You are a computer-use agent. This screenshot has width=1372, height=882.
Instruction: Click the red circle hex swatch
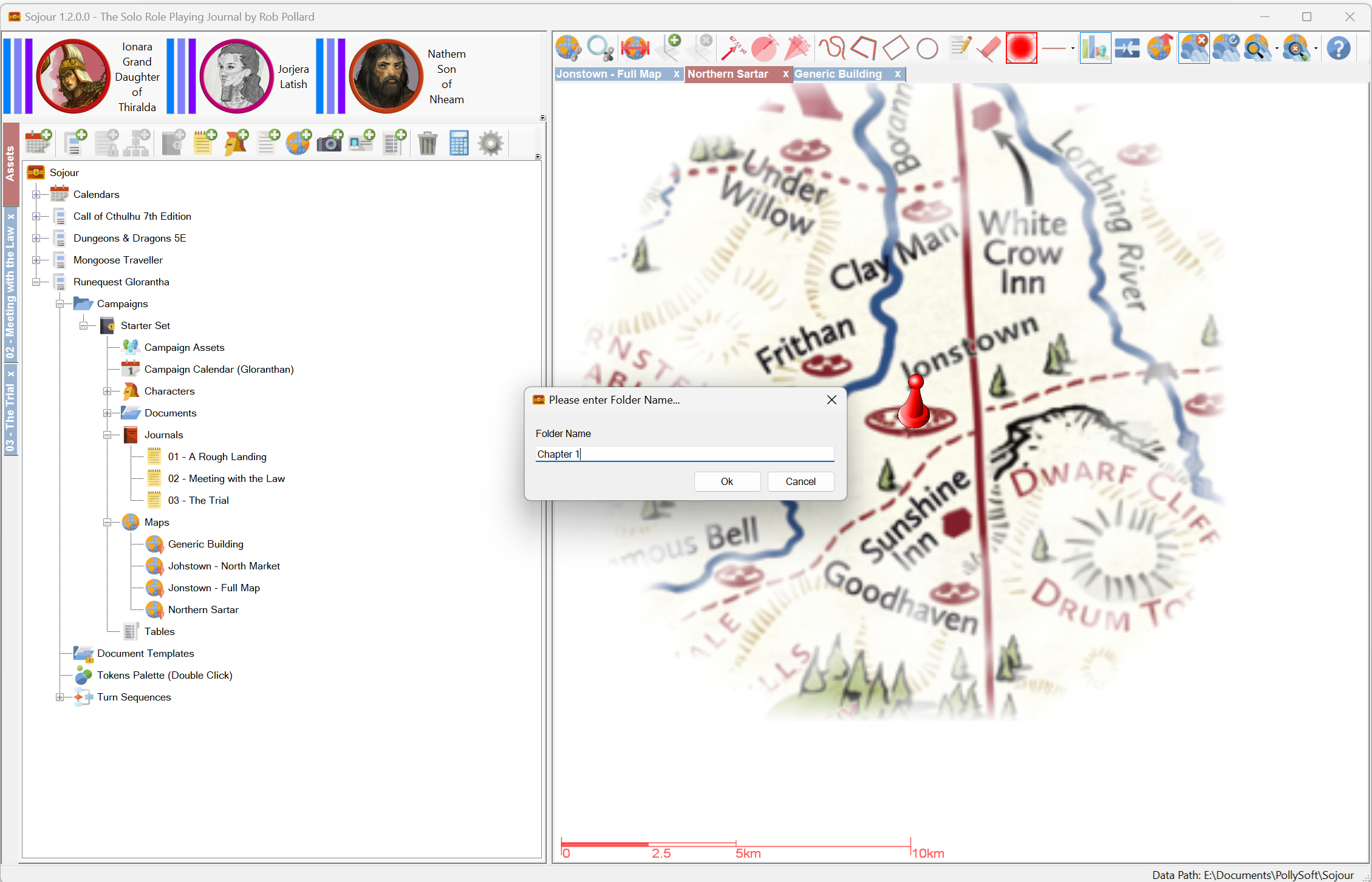[x=1021, y=48]
